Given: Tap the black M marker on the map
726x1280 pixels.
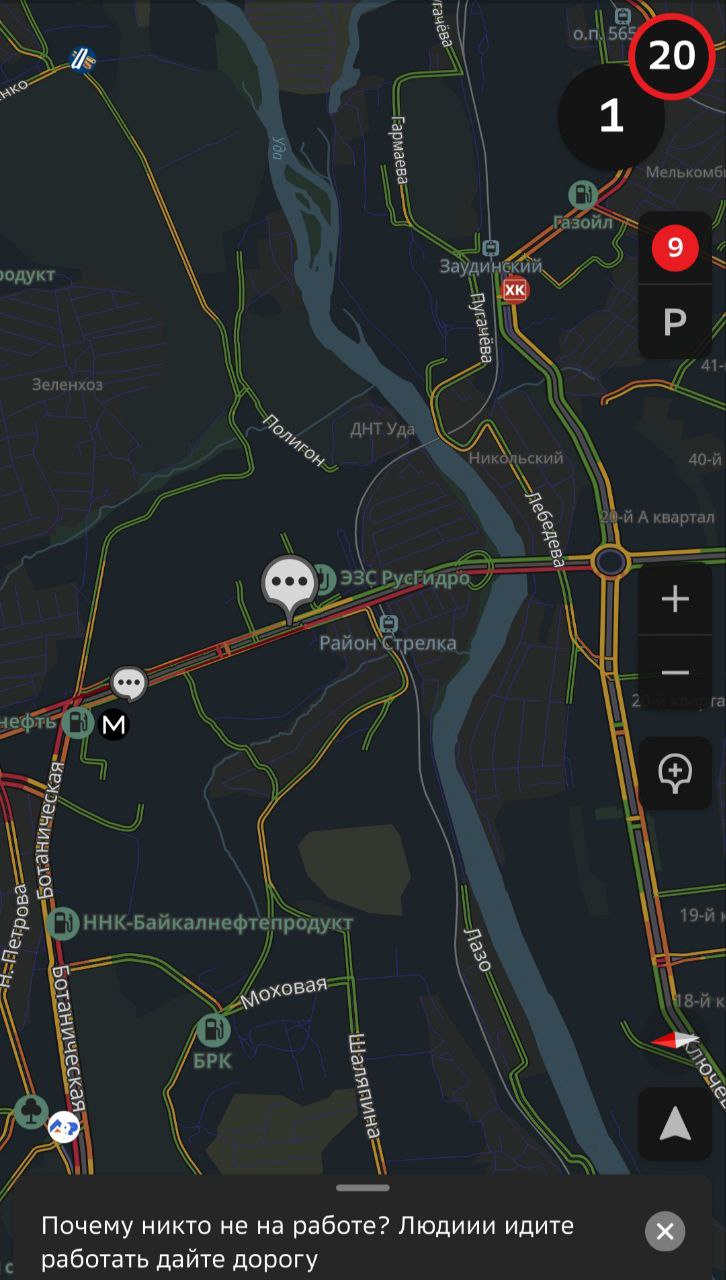Looking at the screenshot, I should click(114, 724).
